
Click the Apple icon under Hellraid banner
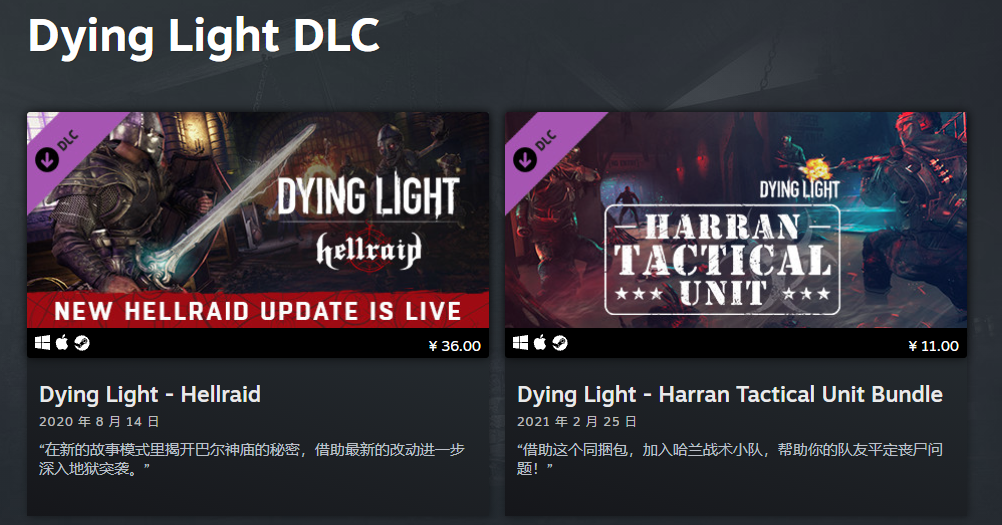click(x=62, y=343)
